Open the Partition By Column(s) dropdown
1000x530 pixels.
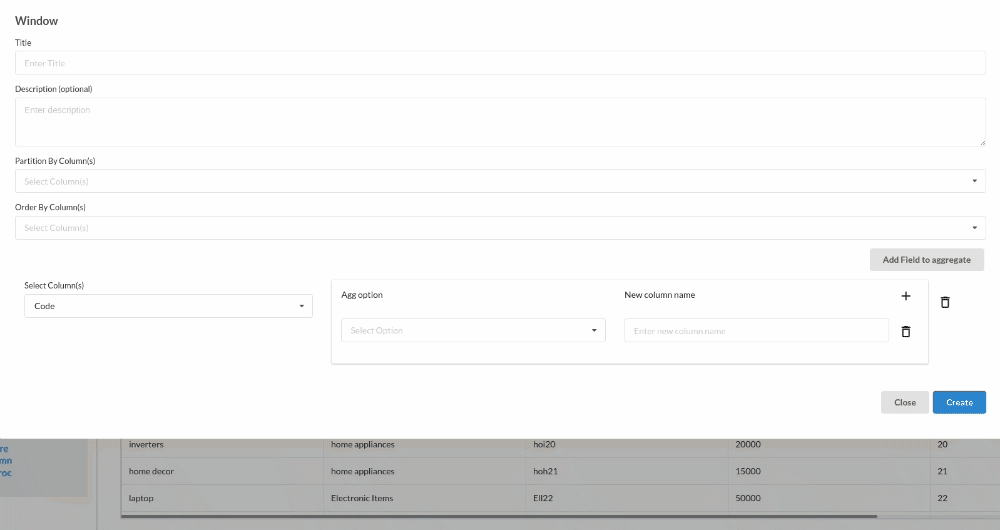tap(500, 181)
